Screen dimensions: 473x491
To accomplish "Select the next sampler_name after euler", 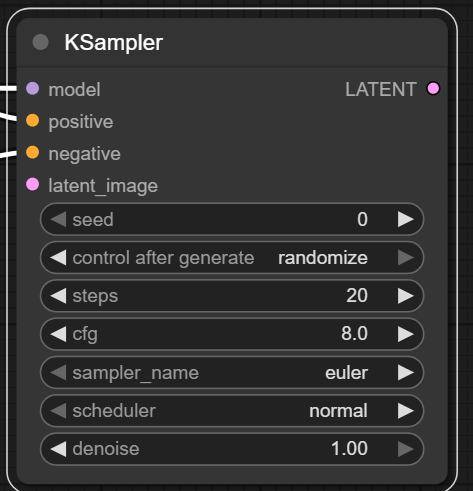I will click(405, 372).
